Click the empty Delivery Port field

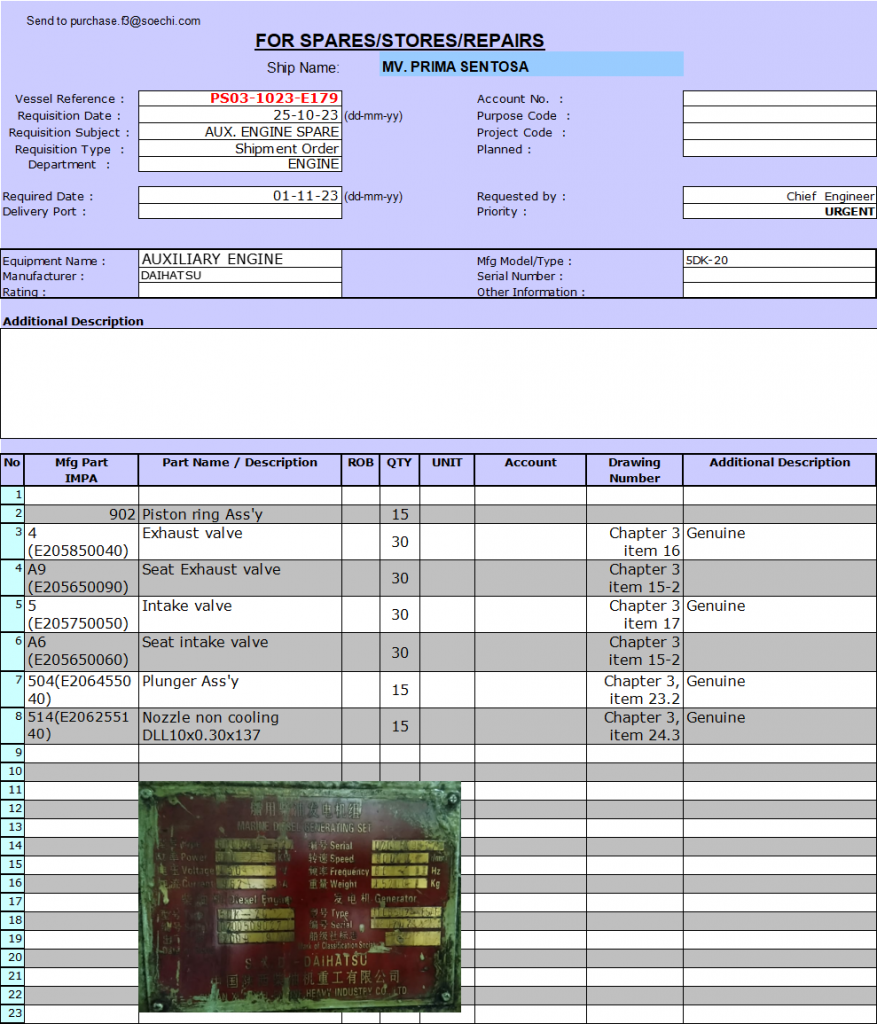[x=240, y=212]
